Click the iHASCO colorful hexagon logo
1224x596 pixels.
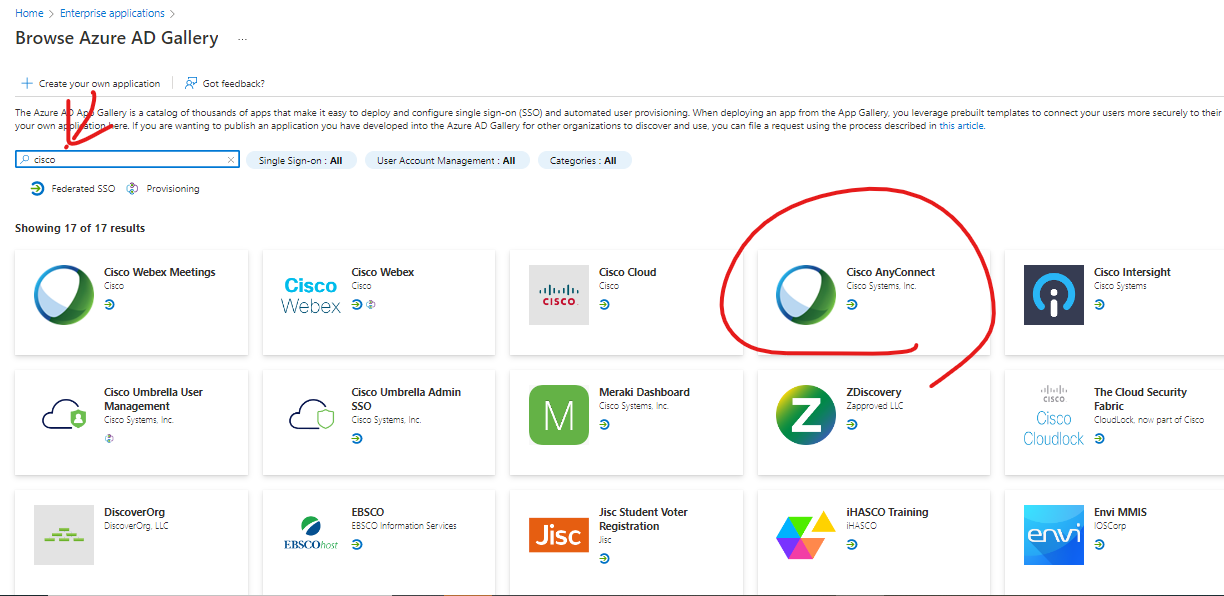click(806, 535)
